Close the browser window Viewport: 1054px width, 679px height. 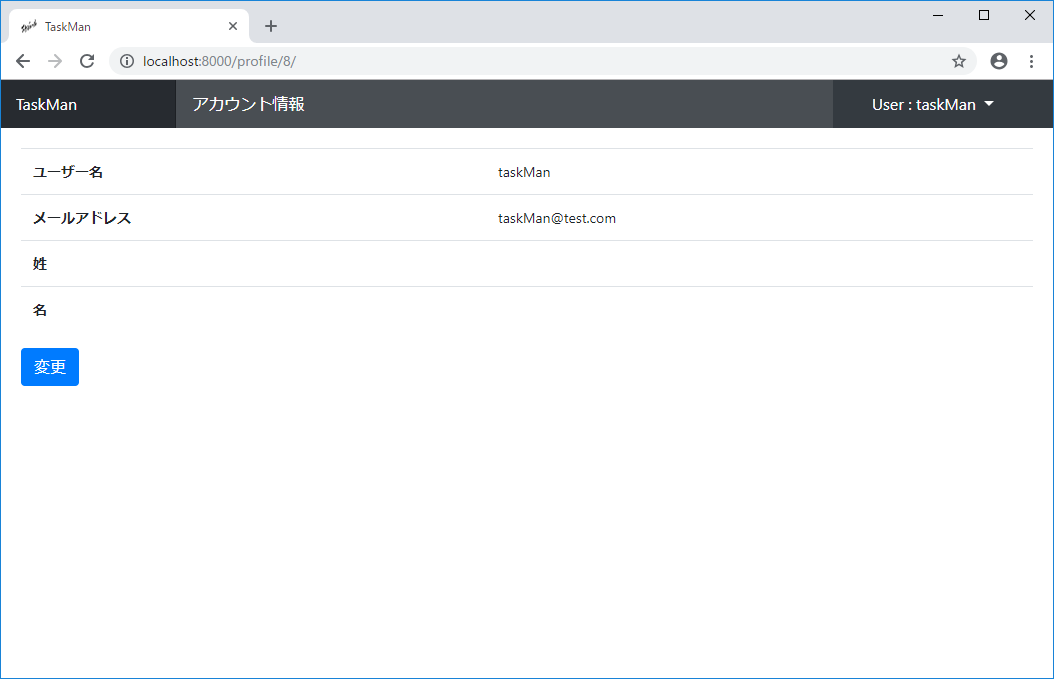(x=1029, y=15)
